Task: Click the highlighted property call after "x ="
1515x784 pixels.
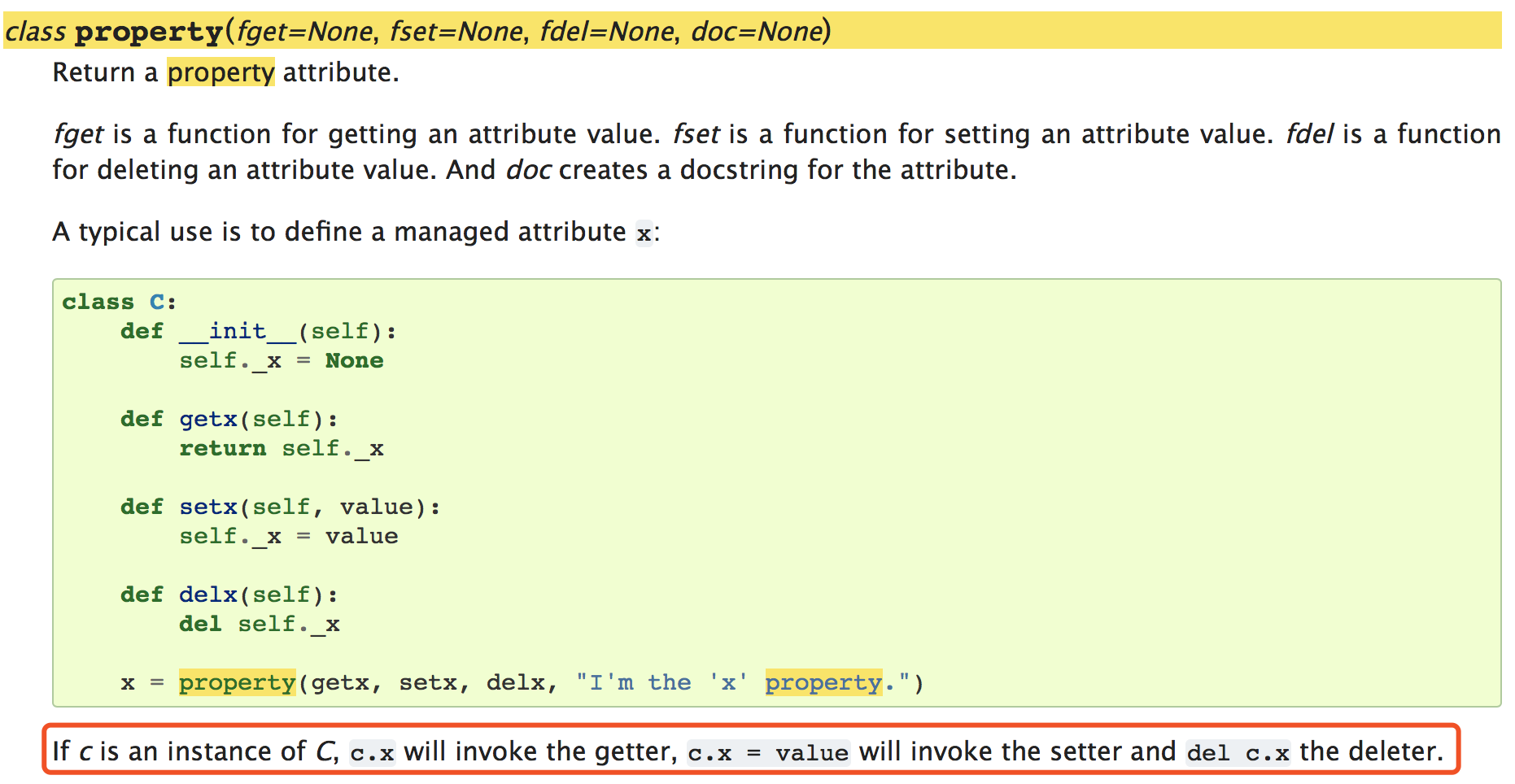Action: click(x=237, y=682)
